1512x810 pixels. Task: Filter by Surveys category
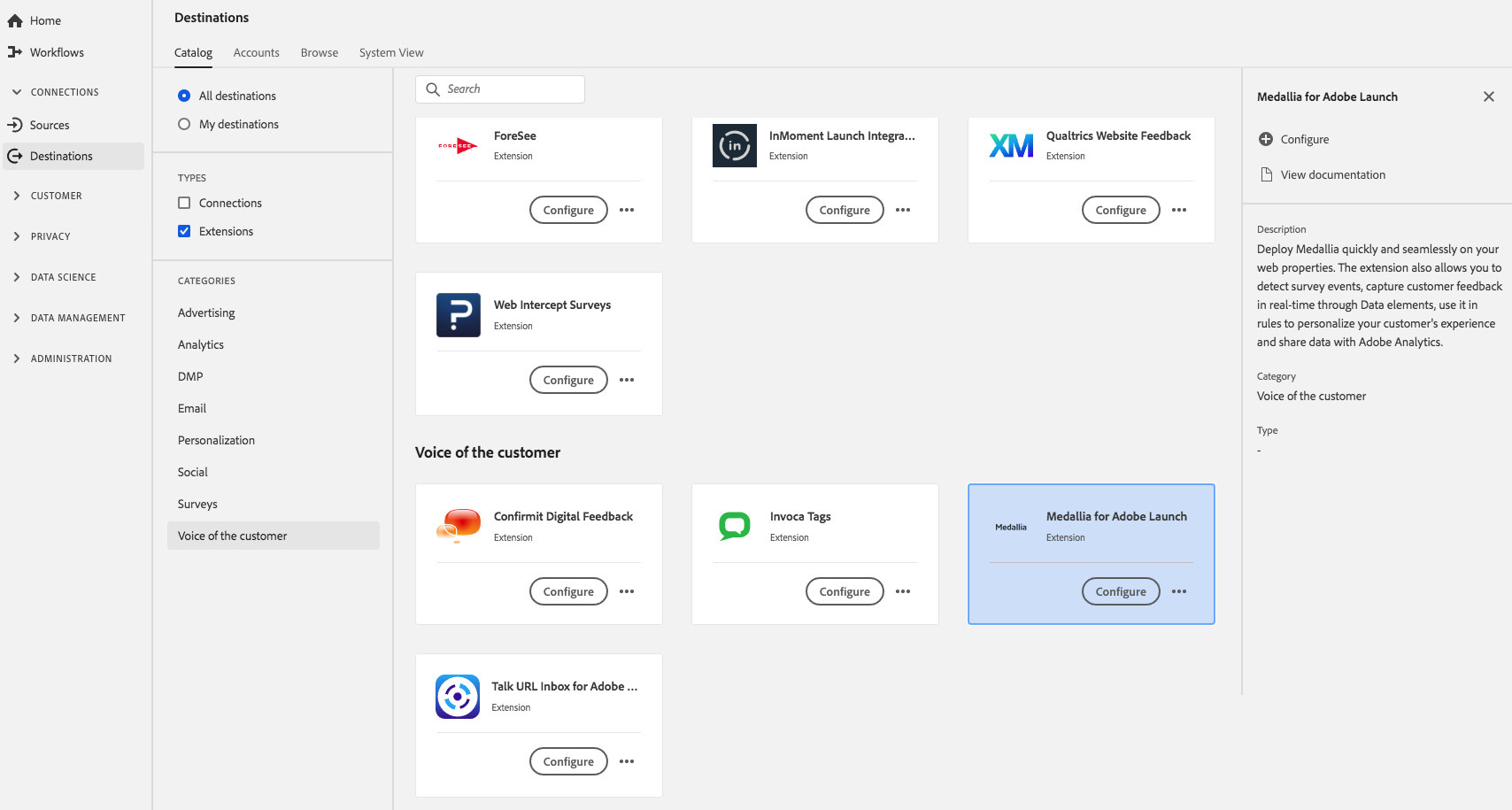tap(197, 504)
